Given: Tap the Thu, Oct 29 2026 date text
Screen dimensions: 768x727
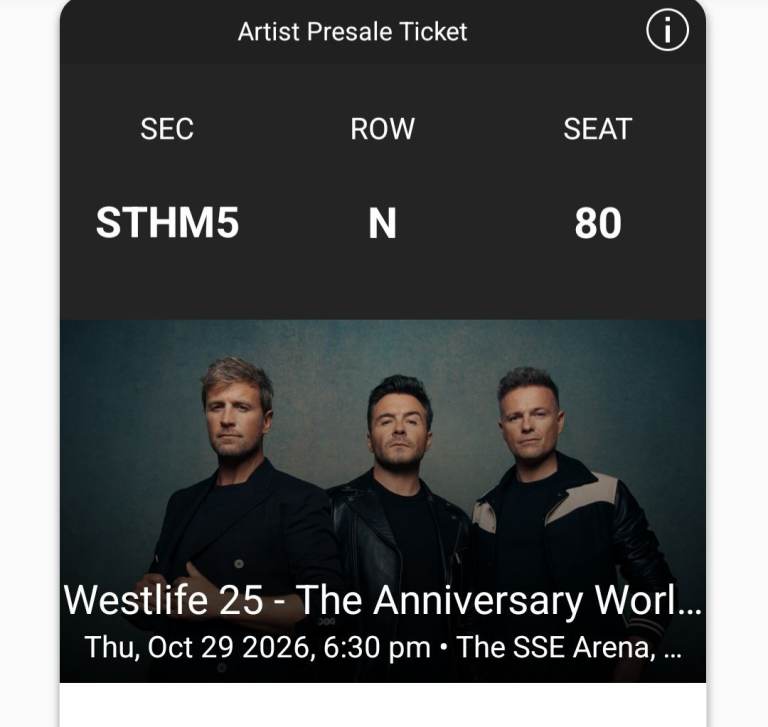Looking at the screenshot, I should point(197,647).
